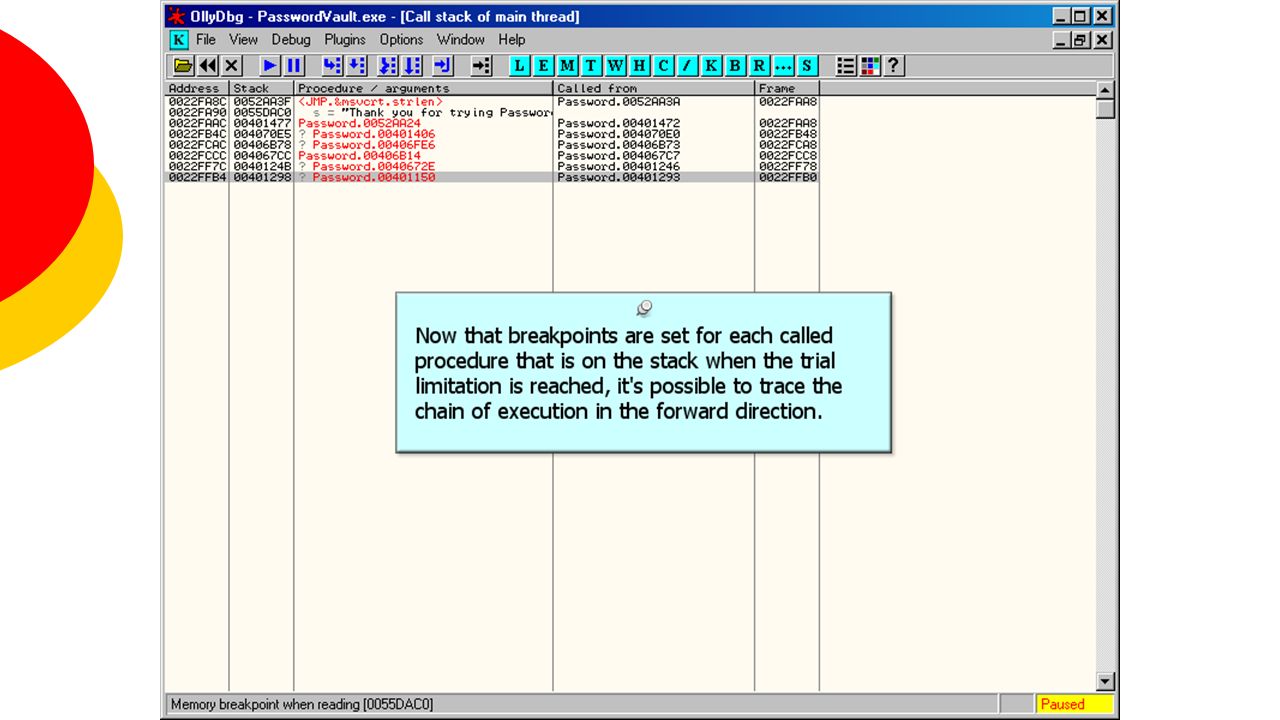Open Memory map with M button
Image resolution: width=1280 pixels, height=720 pixels.
(567, 66)
